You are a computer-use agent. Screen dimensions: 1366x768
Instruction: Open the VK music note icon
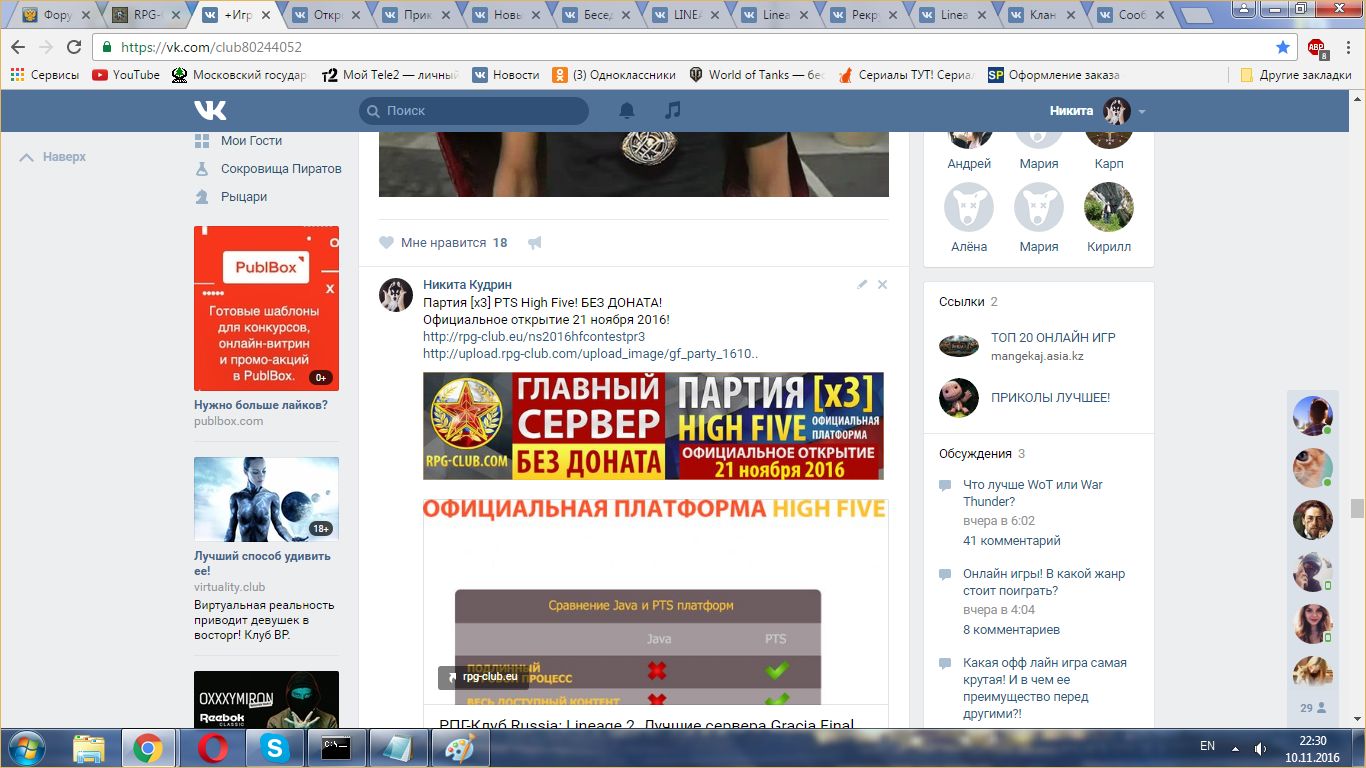[x=673, y=110]
